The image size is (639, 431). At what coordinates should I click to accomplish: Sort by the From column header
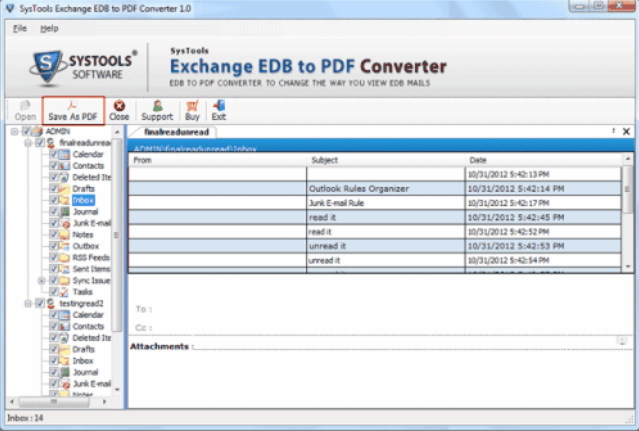tap(218, 160)
